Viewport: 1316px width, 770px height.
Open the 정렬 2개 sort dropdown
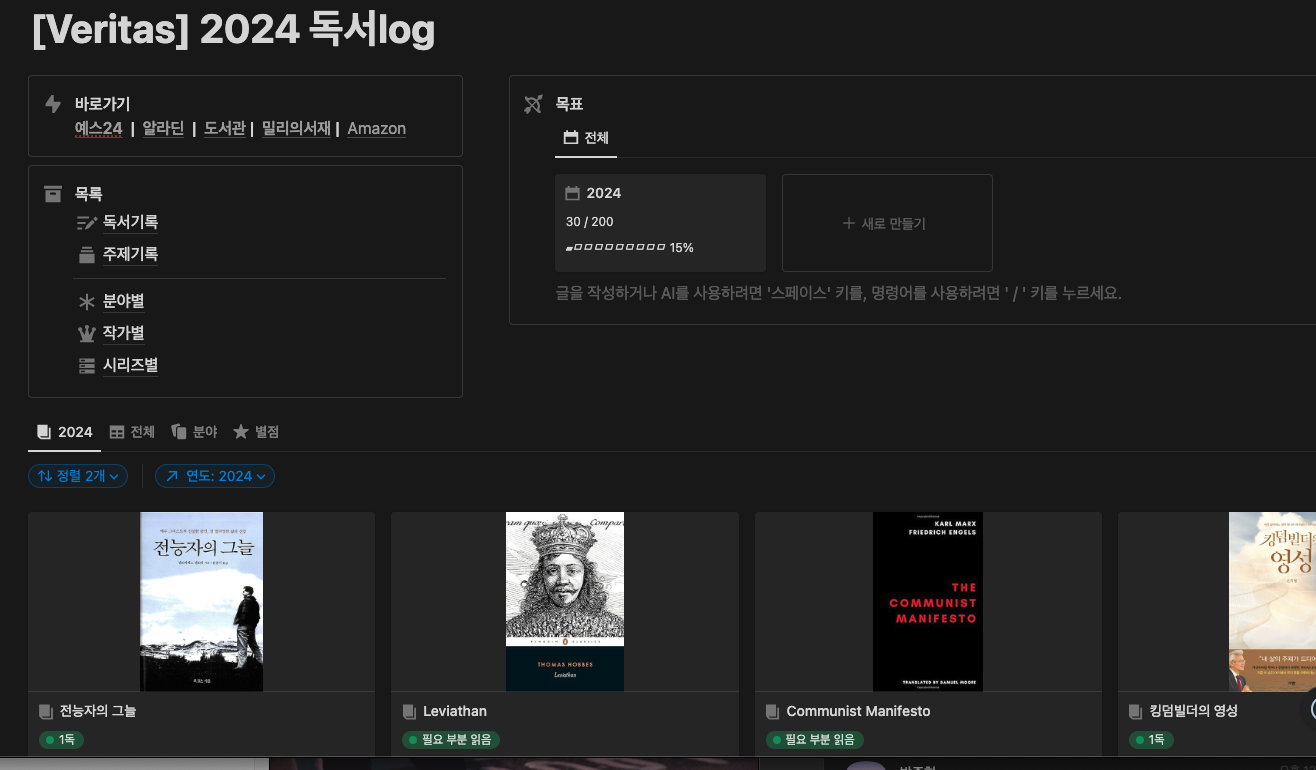tap(78, 476)
